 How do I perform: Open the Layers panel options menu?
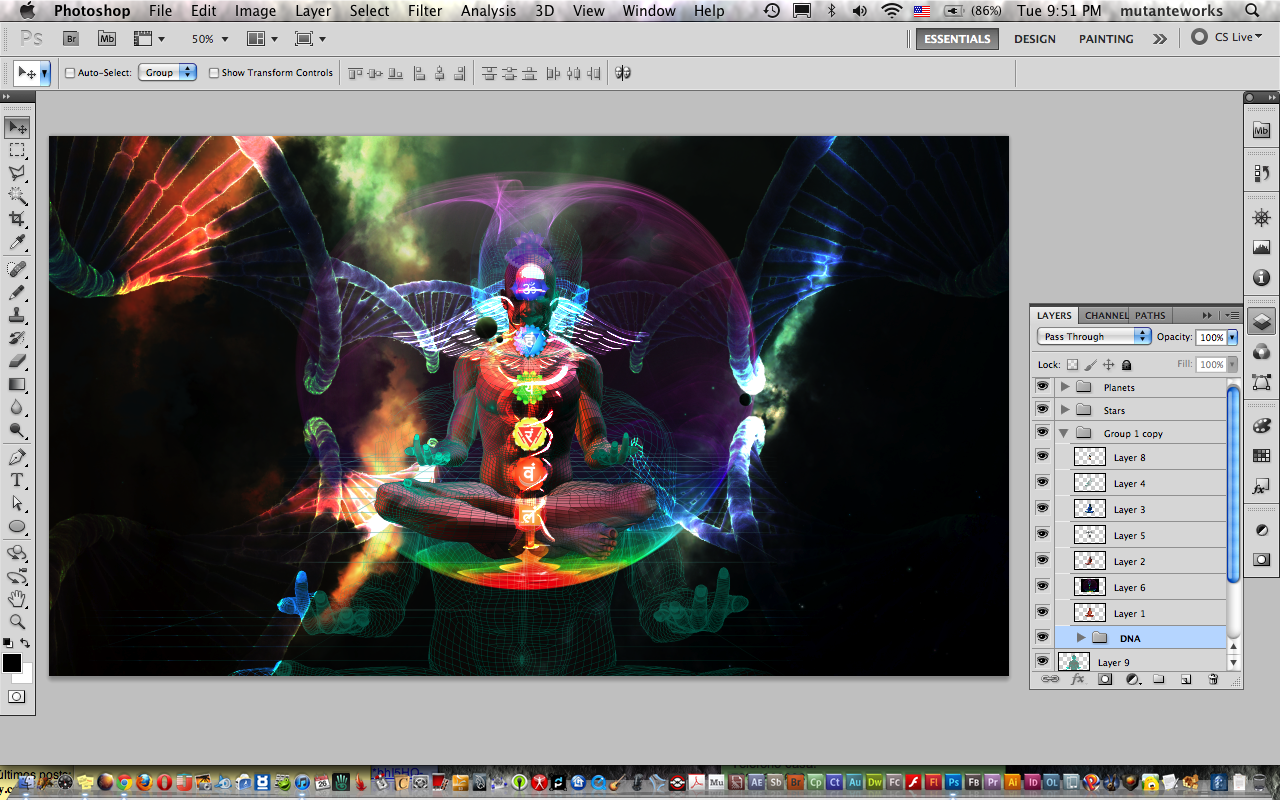(1231, 315)
